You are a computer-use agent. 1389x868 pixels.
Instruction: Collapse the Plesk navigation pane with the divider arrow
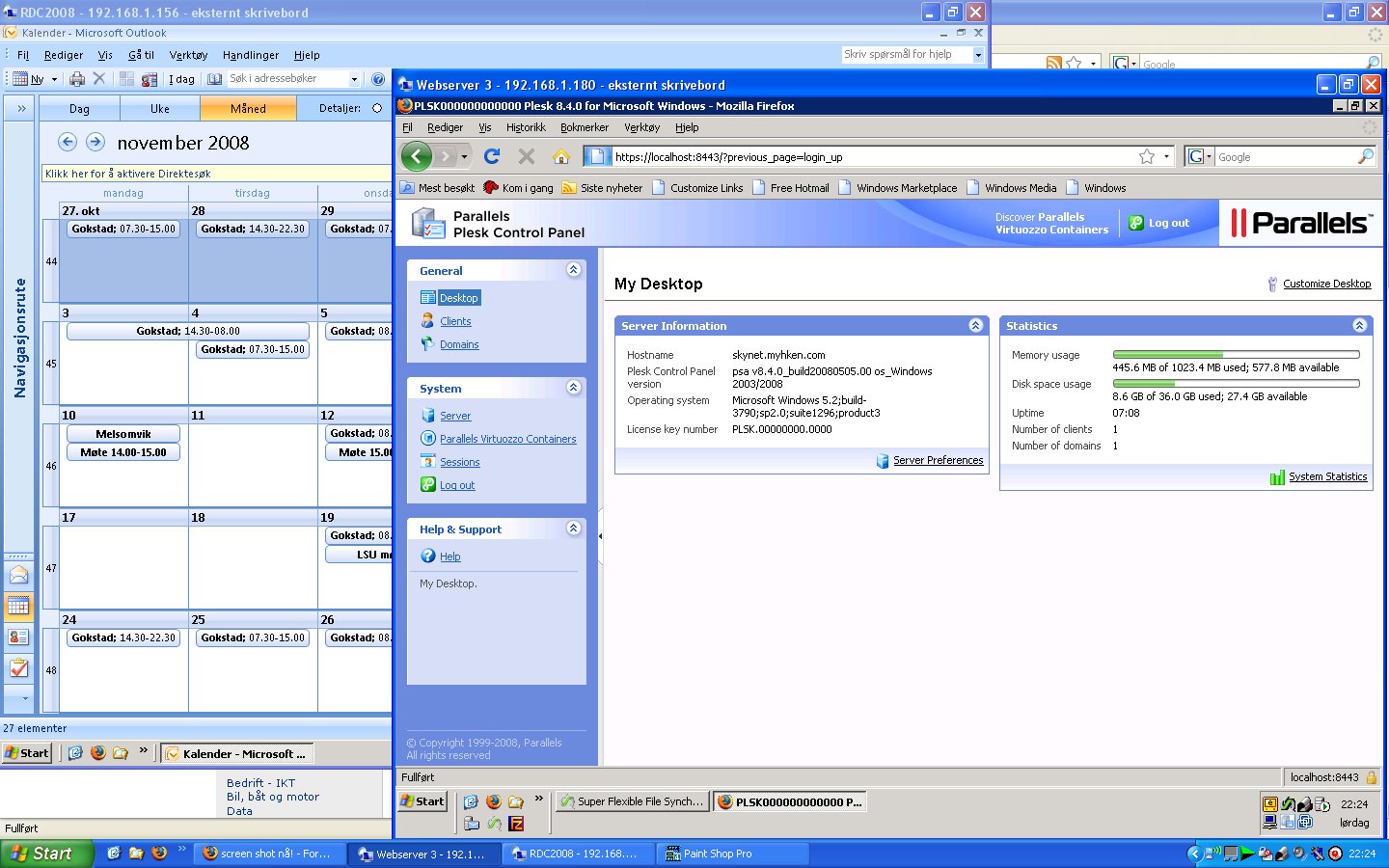[600, 535]
